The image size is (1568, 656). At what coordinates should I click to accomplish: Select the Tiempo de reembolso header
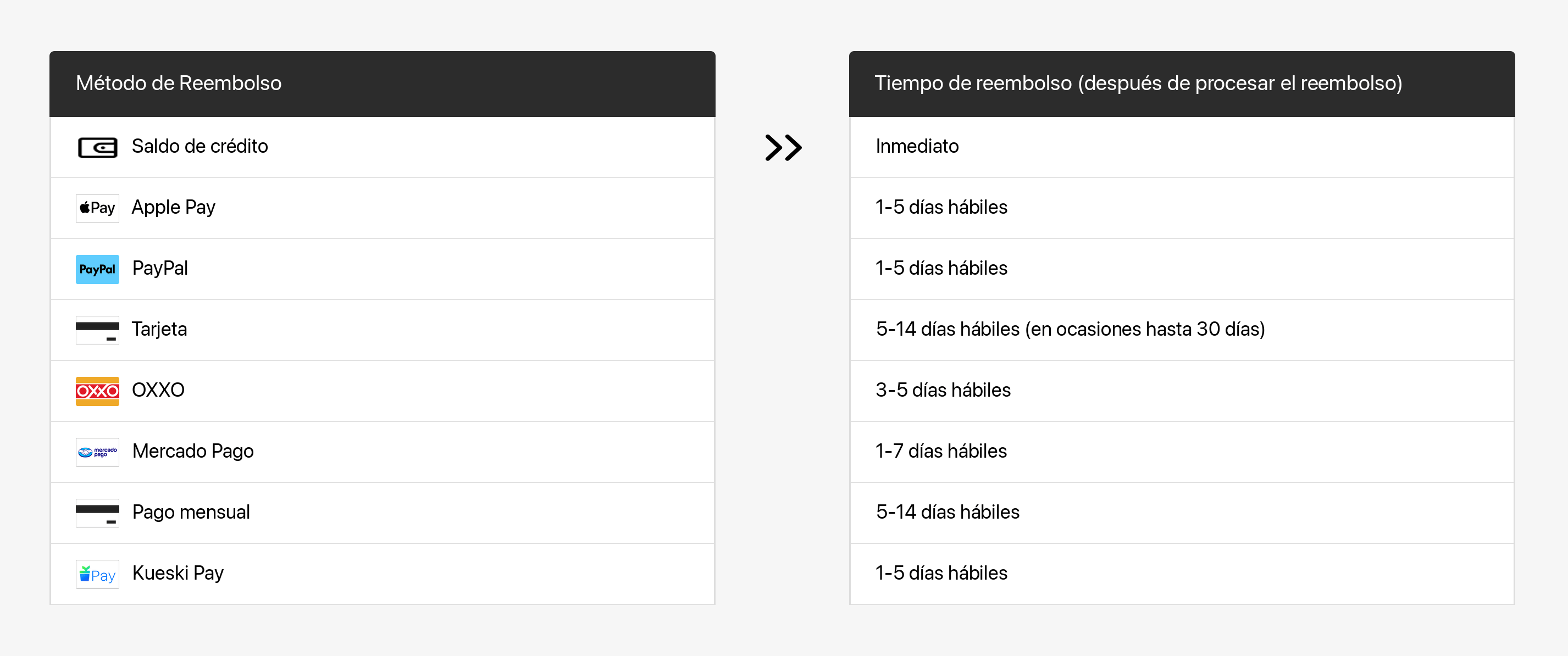click(x=1138, y=84)
